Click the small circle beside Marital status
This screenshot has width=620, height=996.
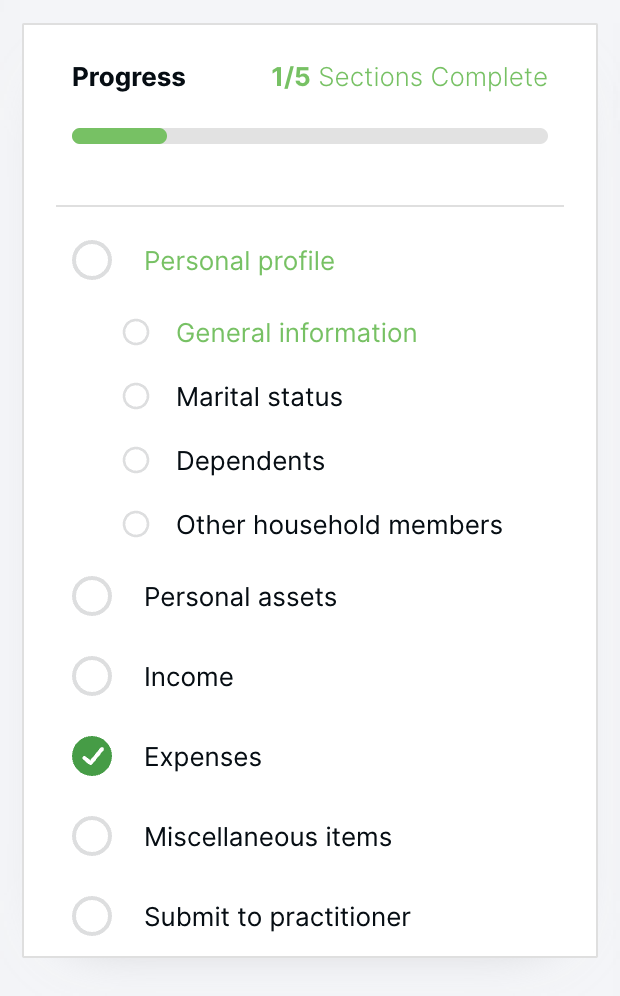tap(136, 396)
